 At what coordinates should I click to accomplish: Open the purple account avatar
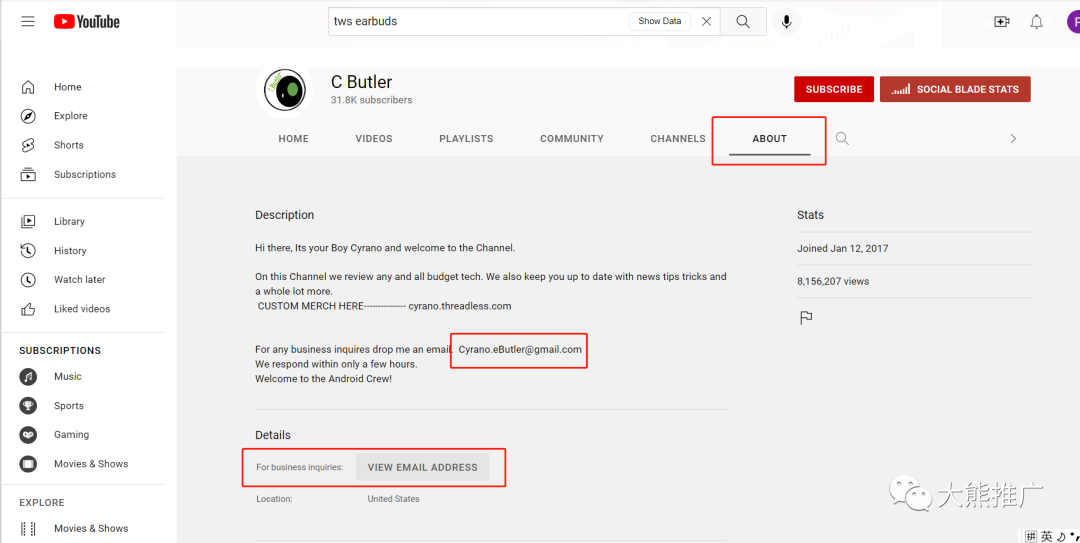pyautogui.click(x=1073, y=22)
